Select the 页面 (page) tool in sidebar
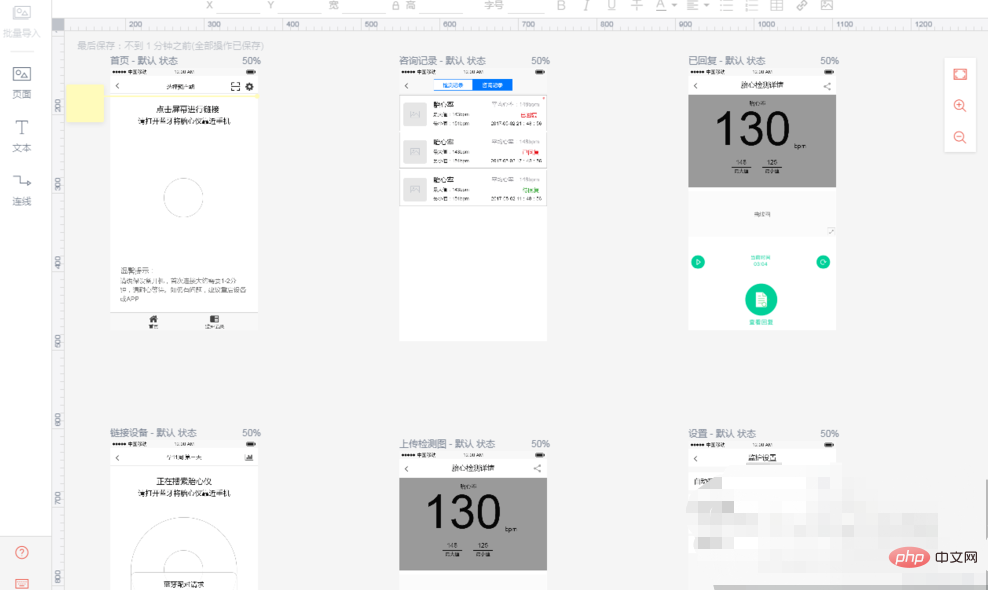 click(21, 83)
